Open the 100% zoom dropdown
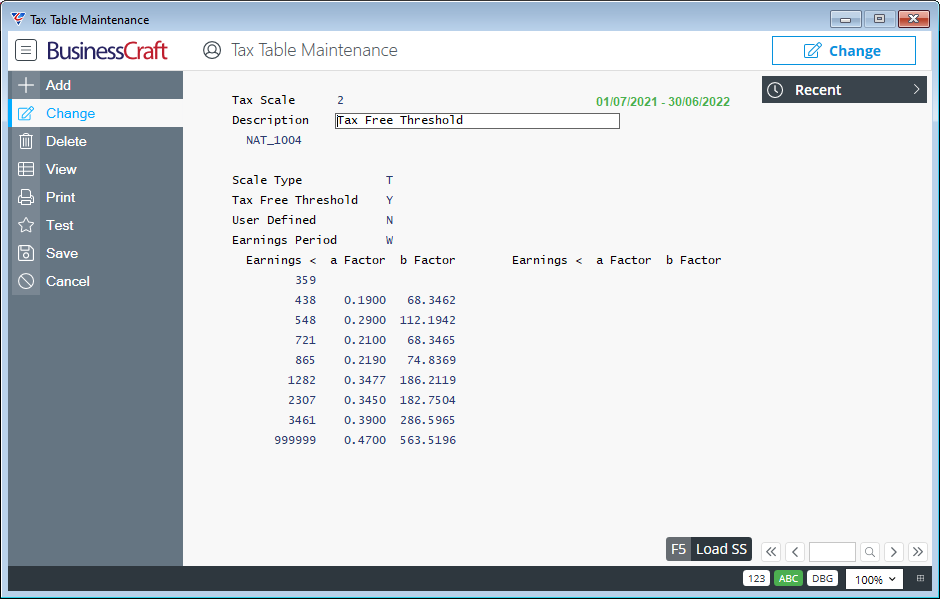Viewport: 940px width, 599px height. pos(874,579)
